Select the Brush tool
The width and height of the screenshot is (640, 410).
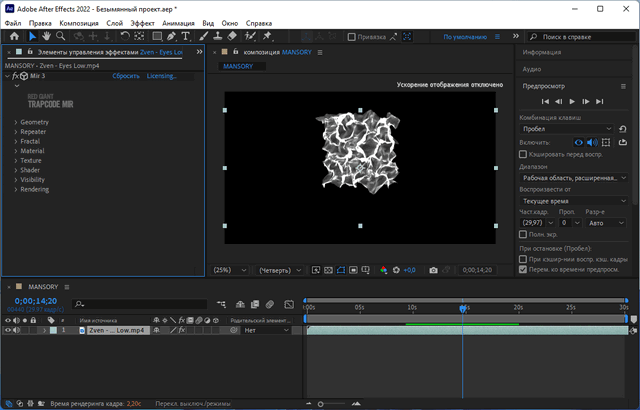pos(202,36)
